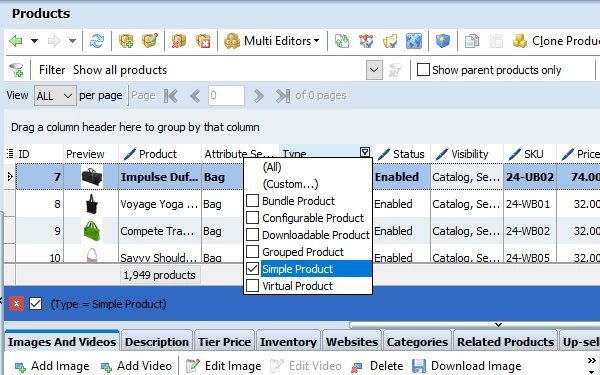This screenshot has height=375, width=600.
Task: Click the Status column header
Action: 401,154
